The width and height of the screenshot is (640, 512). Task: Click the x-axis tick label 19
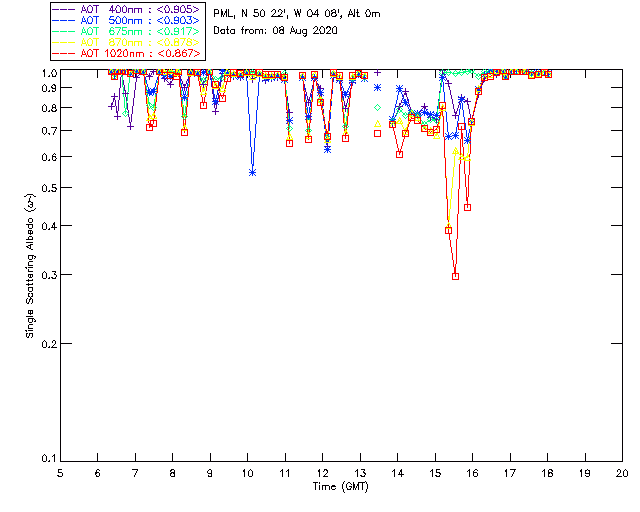(x=585, y=473)
